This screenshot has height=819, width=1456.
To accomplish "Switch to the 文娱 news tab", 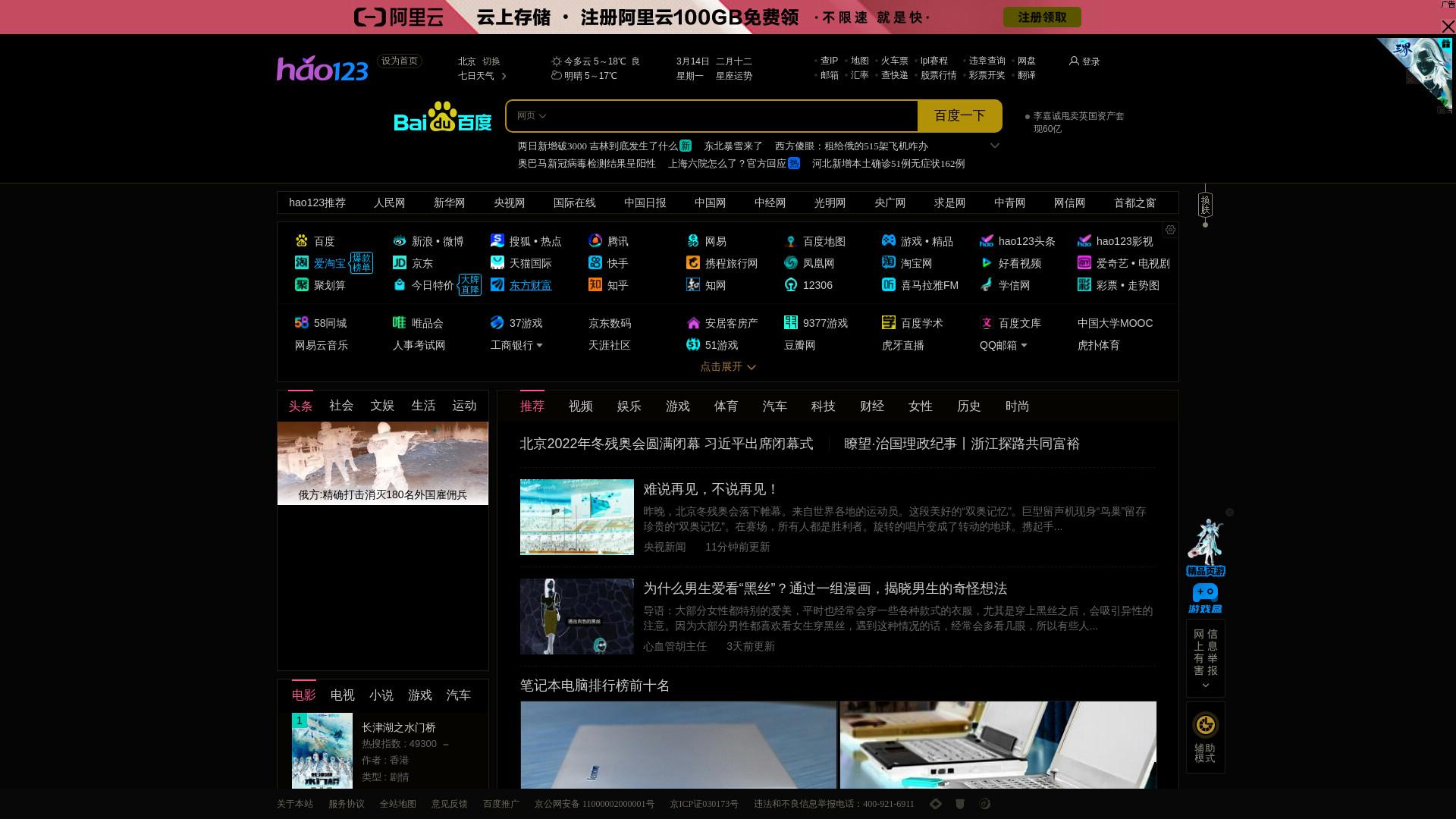I will 382,406.
